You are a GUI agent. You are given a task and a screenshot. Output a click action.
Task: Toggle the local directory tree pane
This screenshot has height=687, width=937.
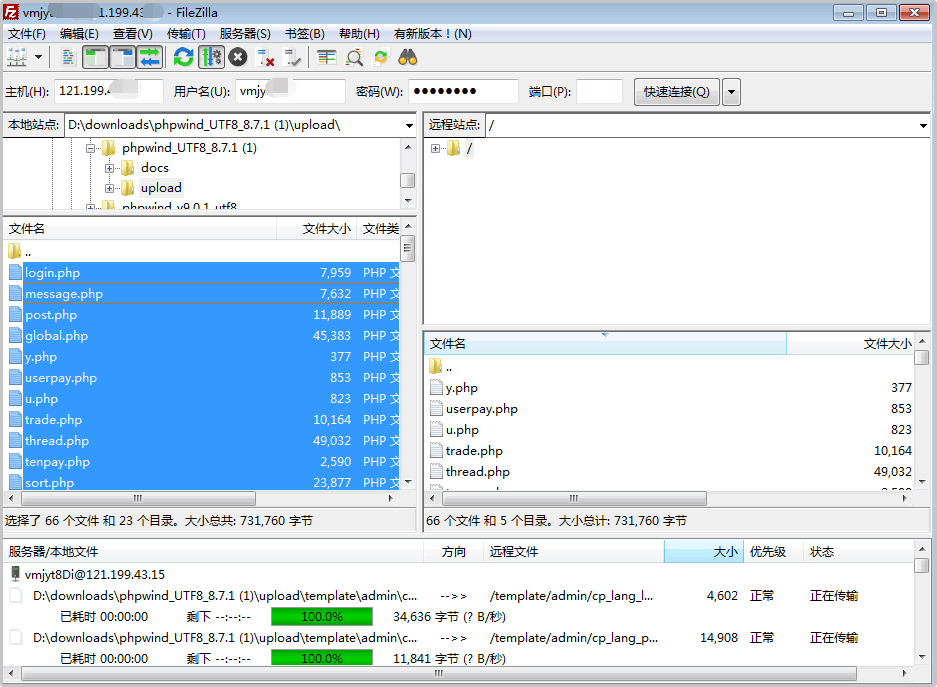[95, 57]
